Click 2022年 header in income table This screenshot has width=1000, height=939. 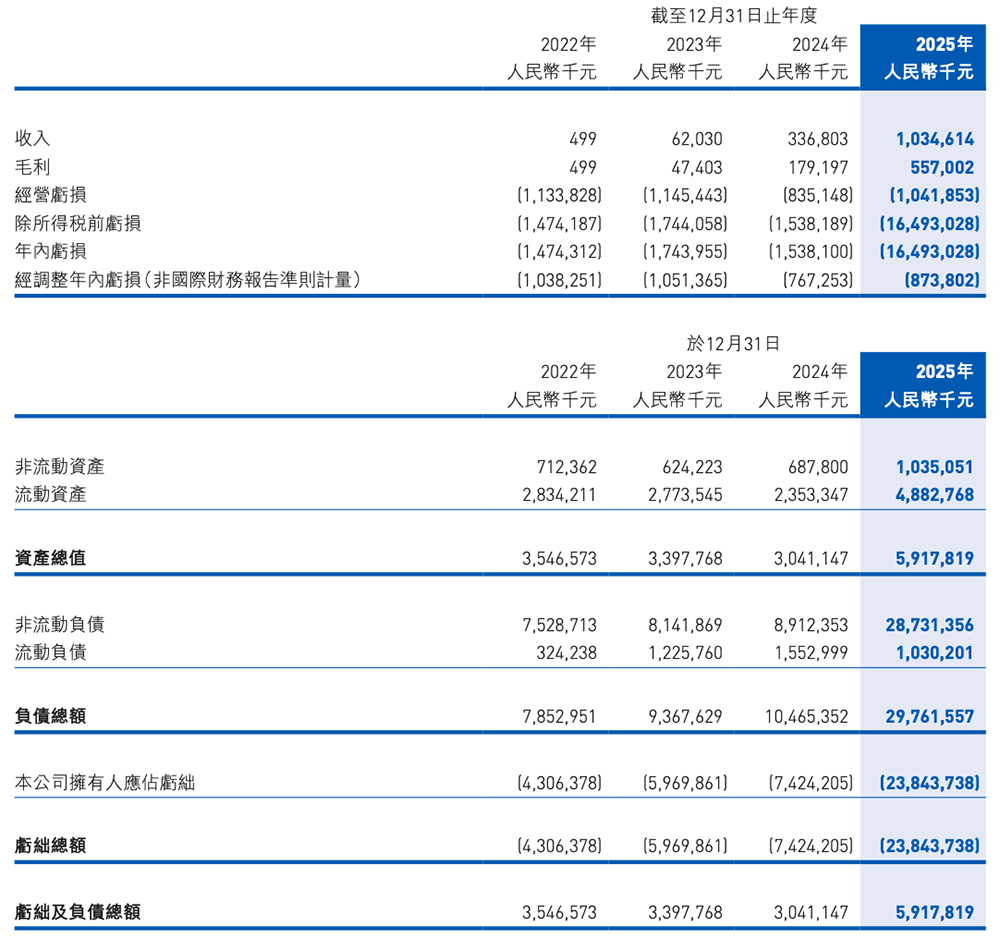[x=568, y=44]
